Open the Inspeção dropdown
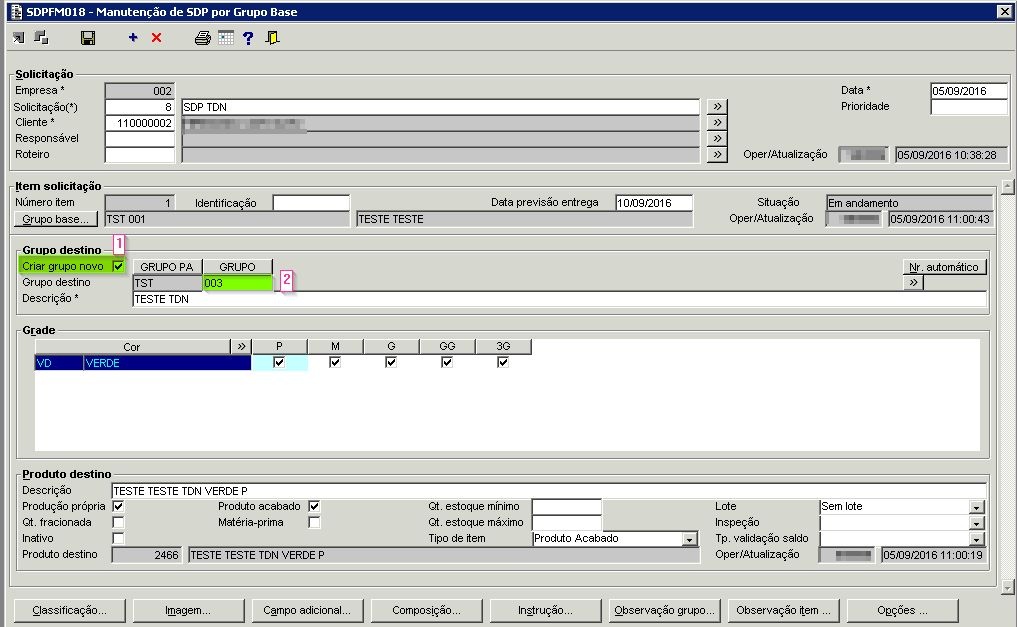1017x627 pixels. pos(977,523)
